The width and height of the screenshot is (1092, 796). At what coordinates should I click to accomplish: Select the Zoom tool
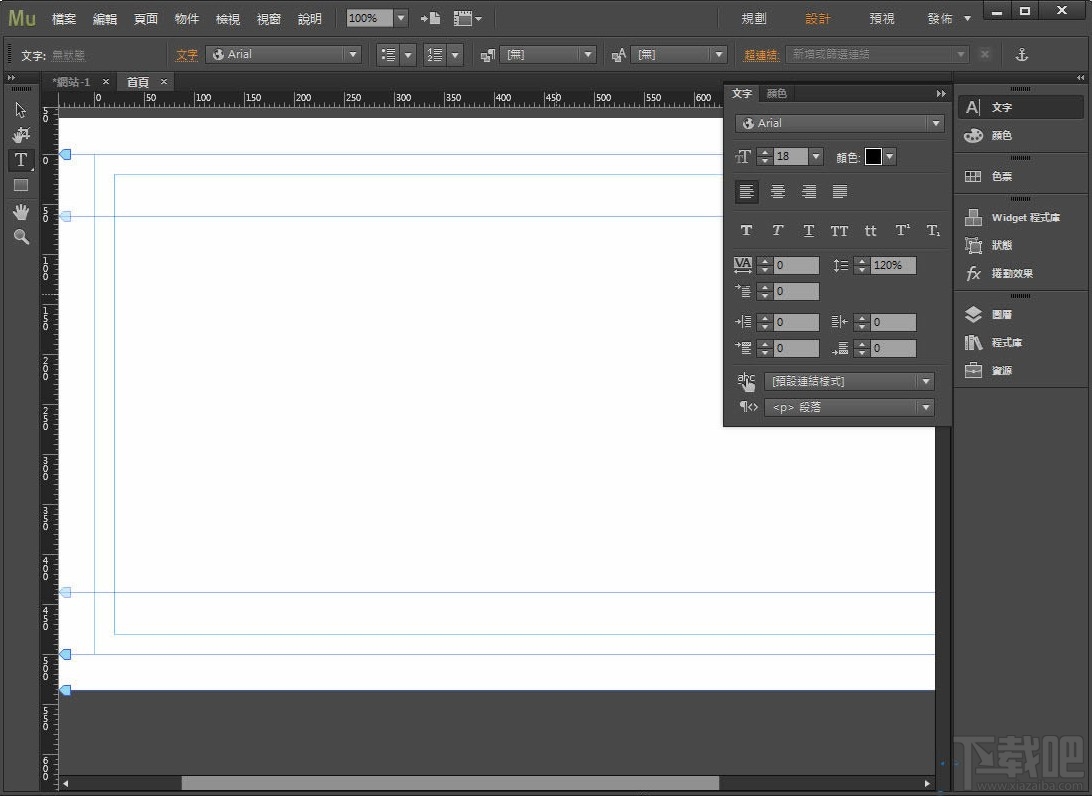pyautogui.click(x=20, y=237)
